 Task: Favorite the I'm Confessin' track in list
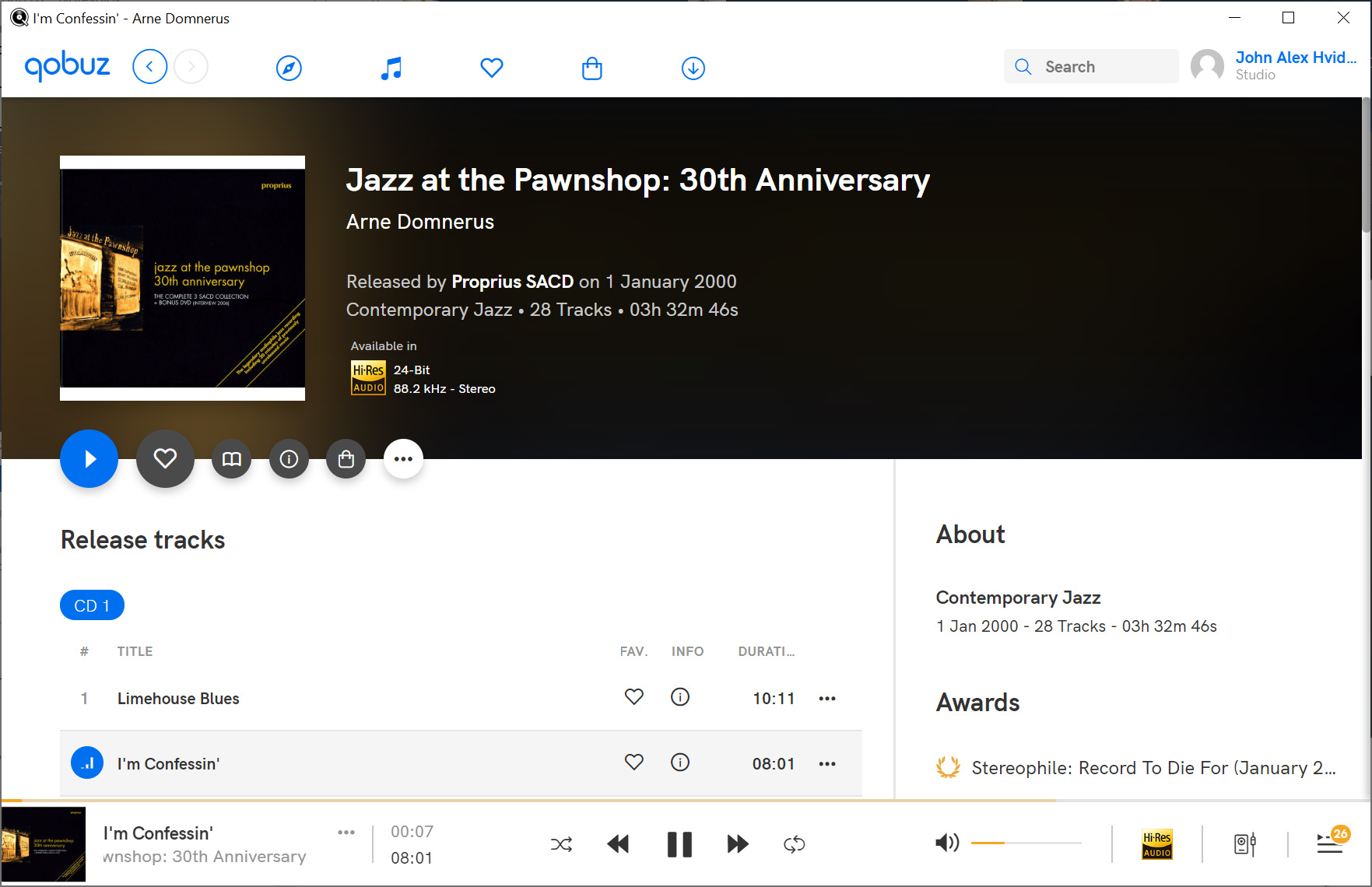click(634, 763)
